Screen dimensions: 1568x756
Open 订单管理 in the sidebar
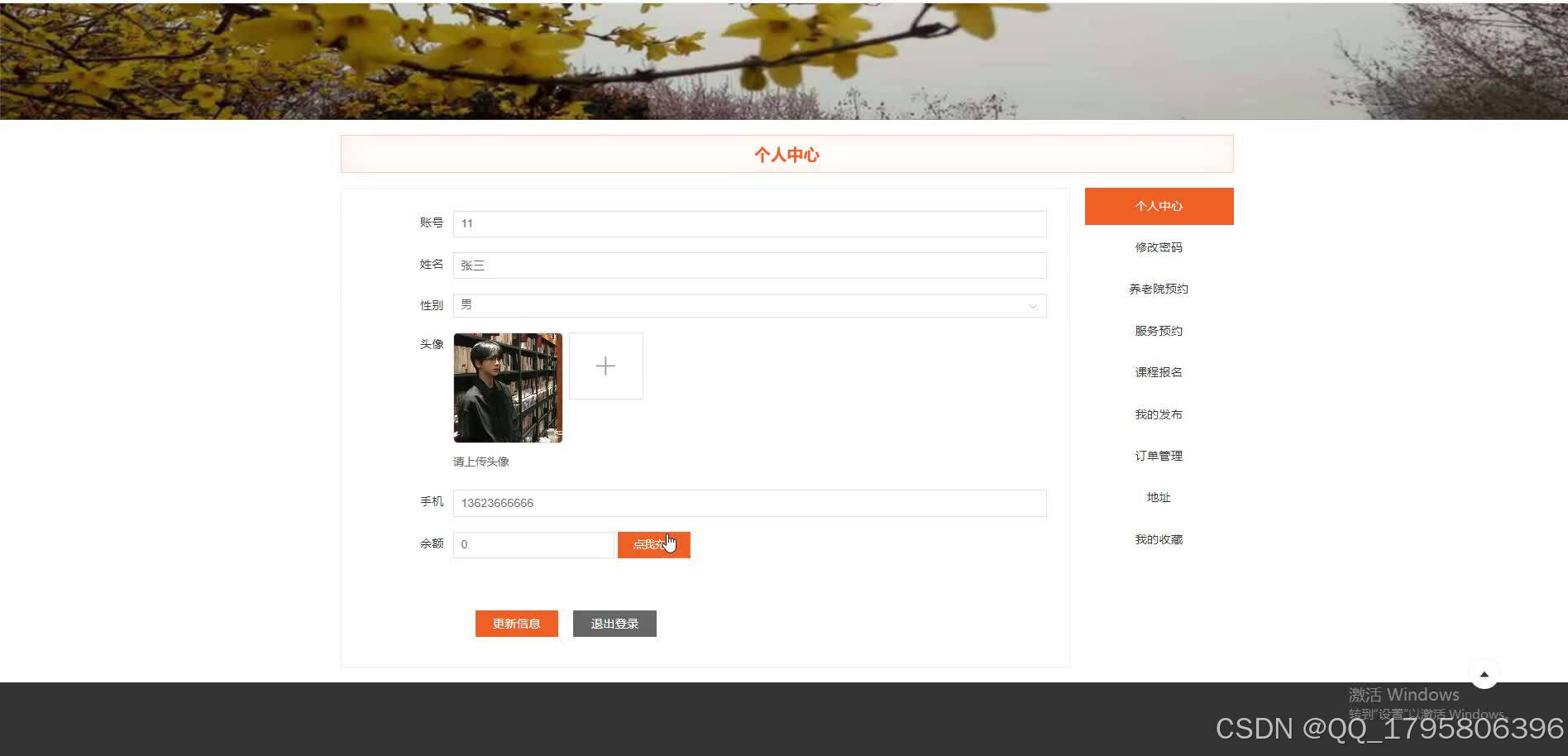tap(1159, 456)
